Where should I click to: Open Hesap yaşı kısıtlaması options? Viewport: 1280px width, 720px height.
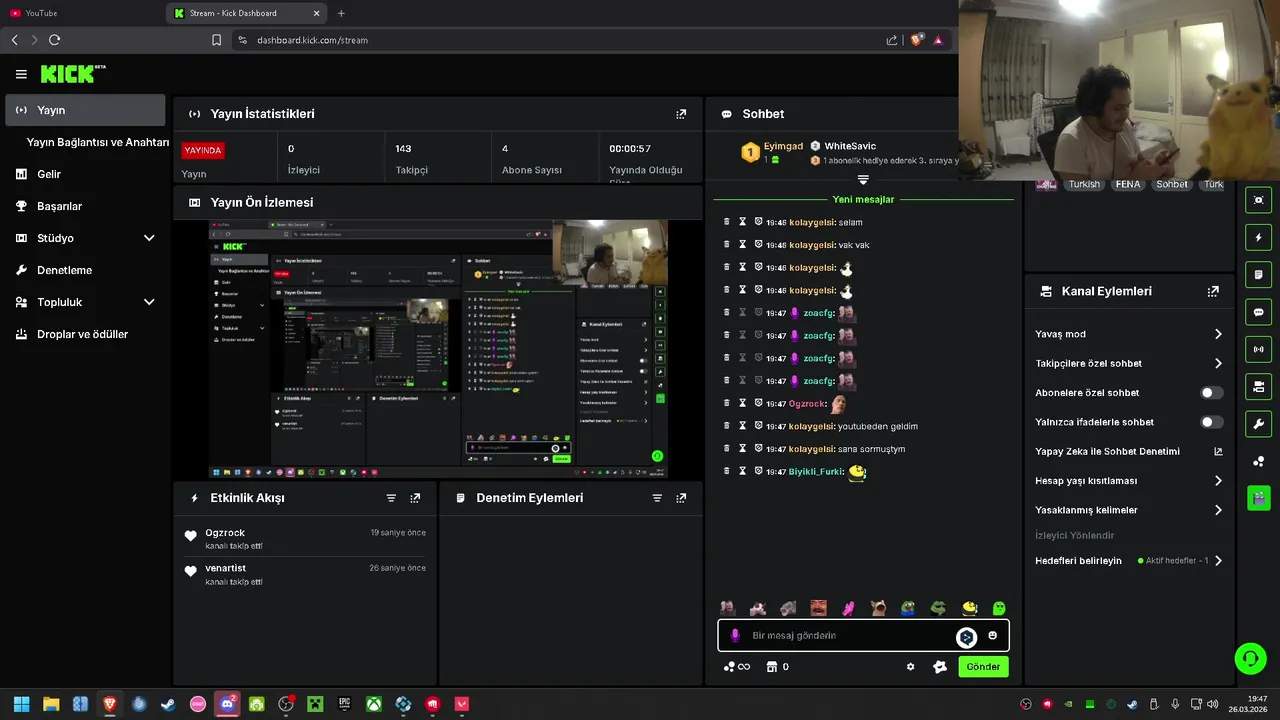pyautogui.click(x=1218, y=481)
